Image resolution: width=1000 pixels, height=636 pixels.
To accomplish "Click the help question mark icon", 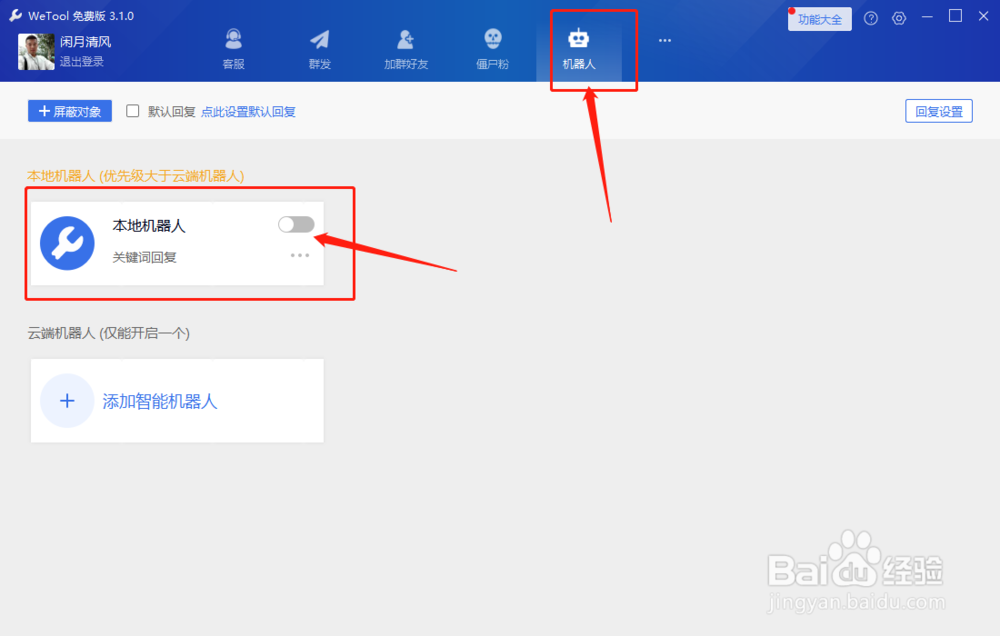I will click(x=869, y=17).
